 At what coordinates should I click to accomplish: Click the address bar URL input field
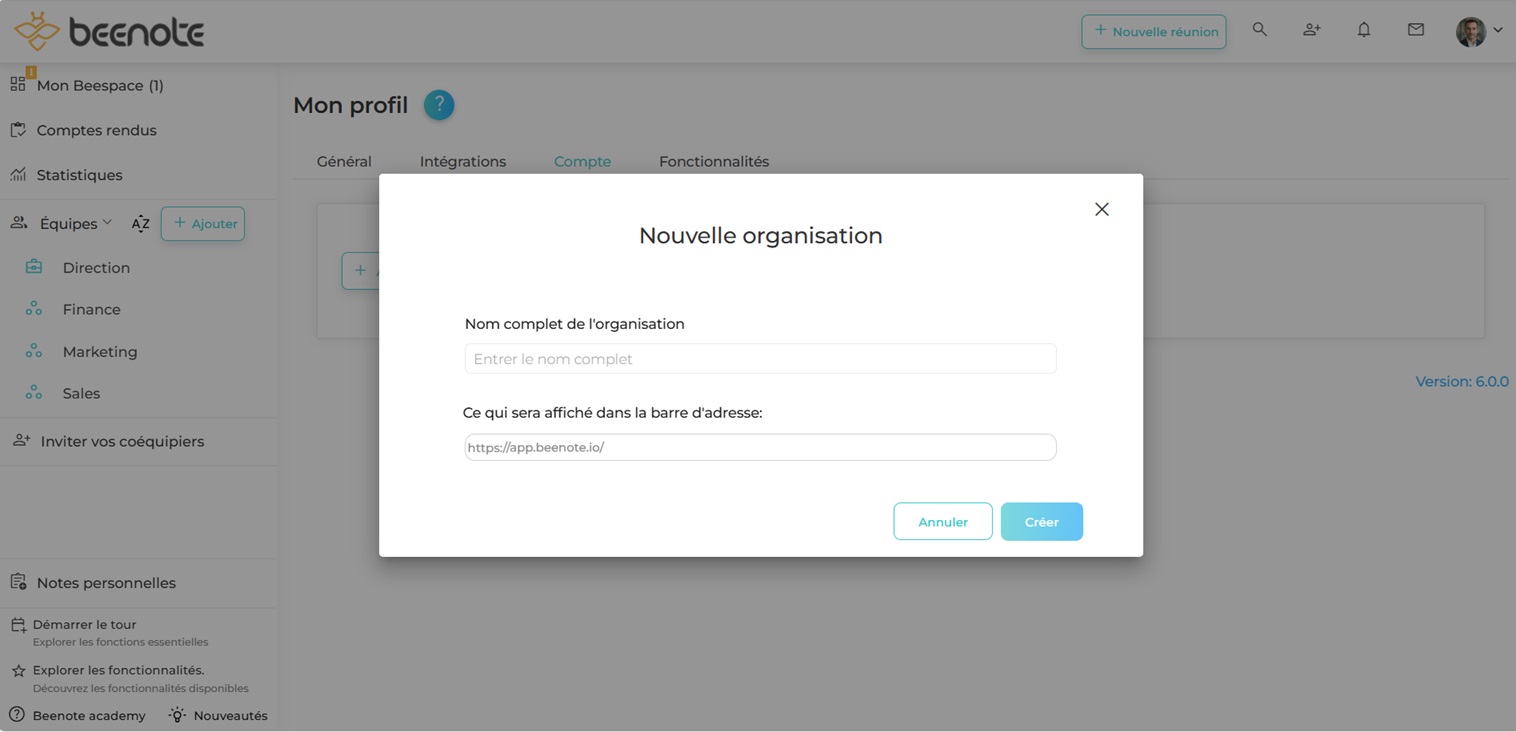(x=760, y=447)
